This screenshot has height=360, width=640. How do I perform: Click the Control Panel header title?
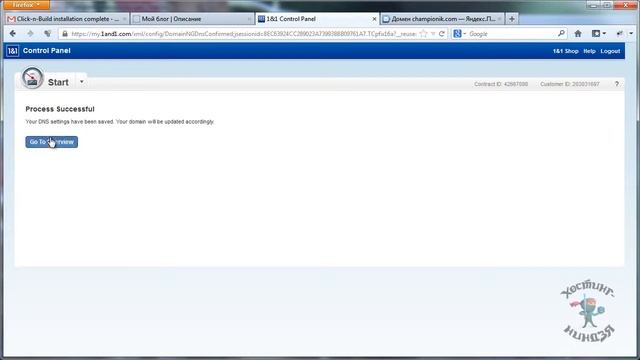point(47,51)
